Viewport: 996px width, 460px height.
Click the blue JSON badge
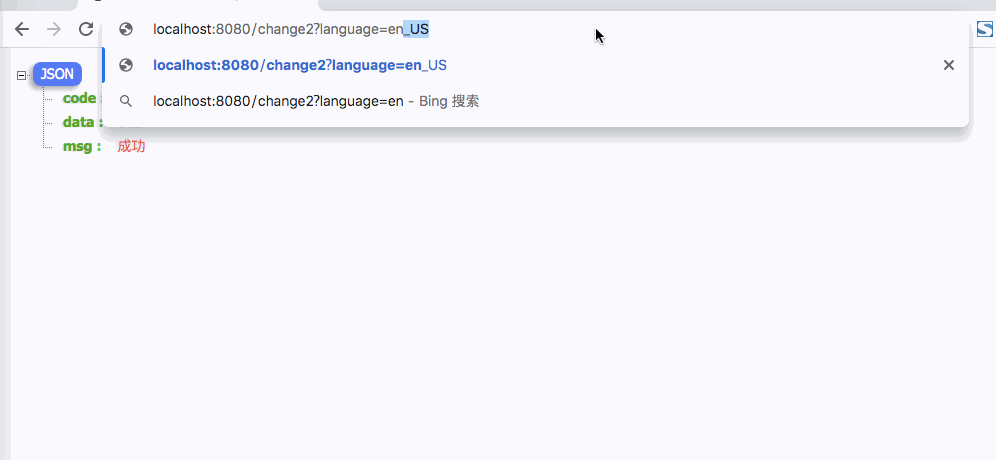57,74
